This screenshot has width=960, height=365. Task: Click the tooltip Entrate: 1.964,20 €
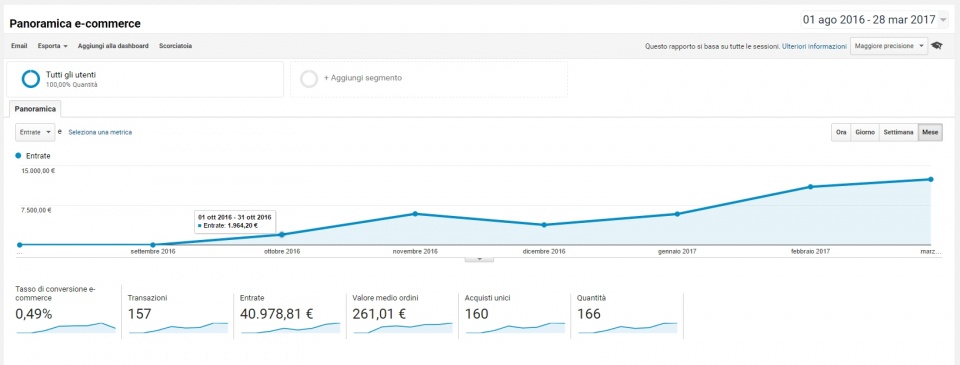pos(229,225)
